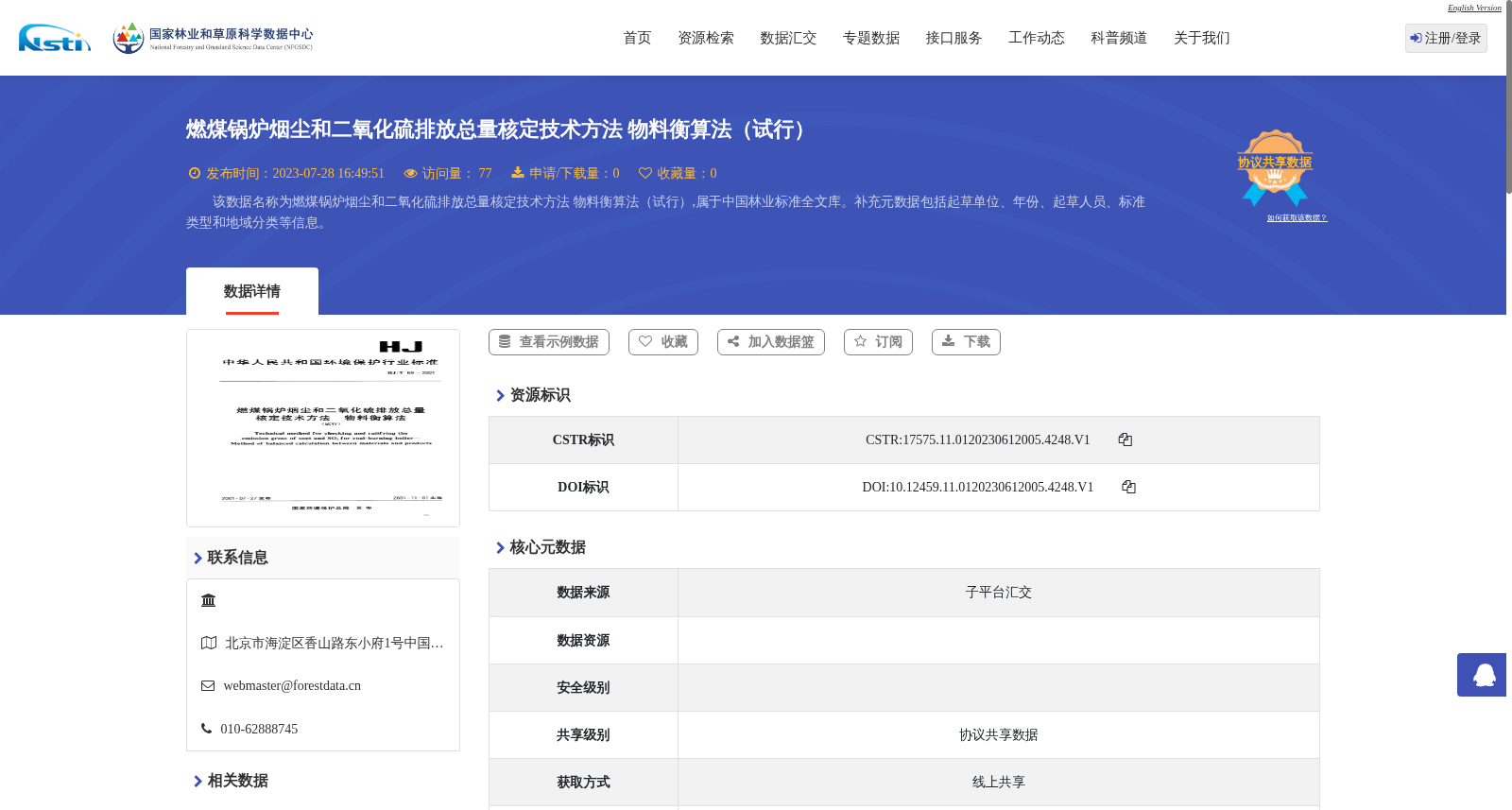Click the email webmaster@forestdata.cn
This screenshot has width=1512, height=810.
(292, 686)
